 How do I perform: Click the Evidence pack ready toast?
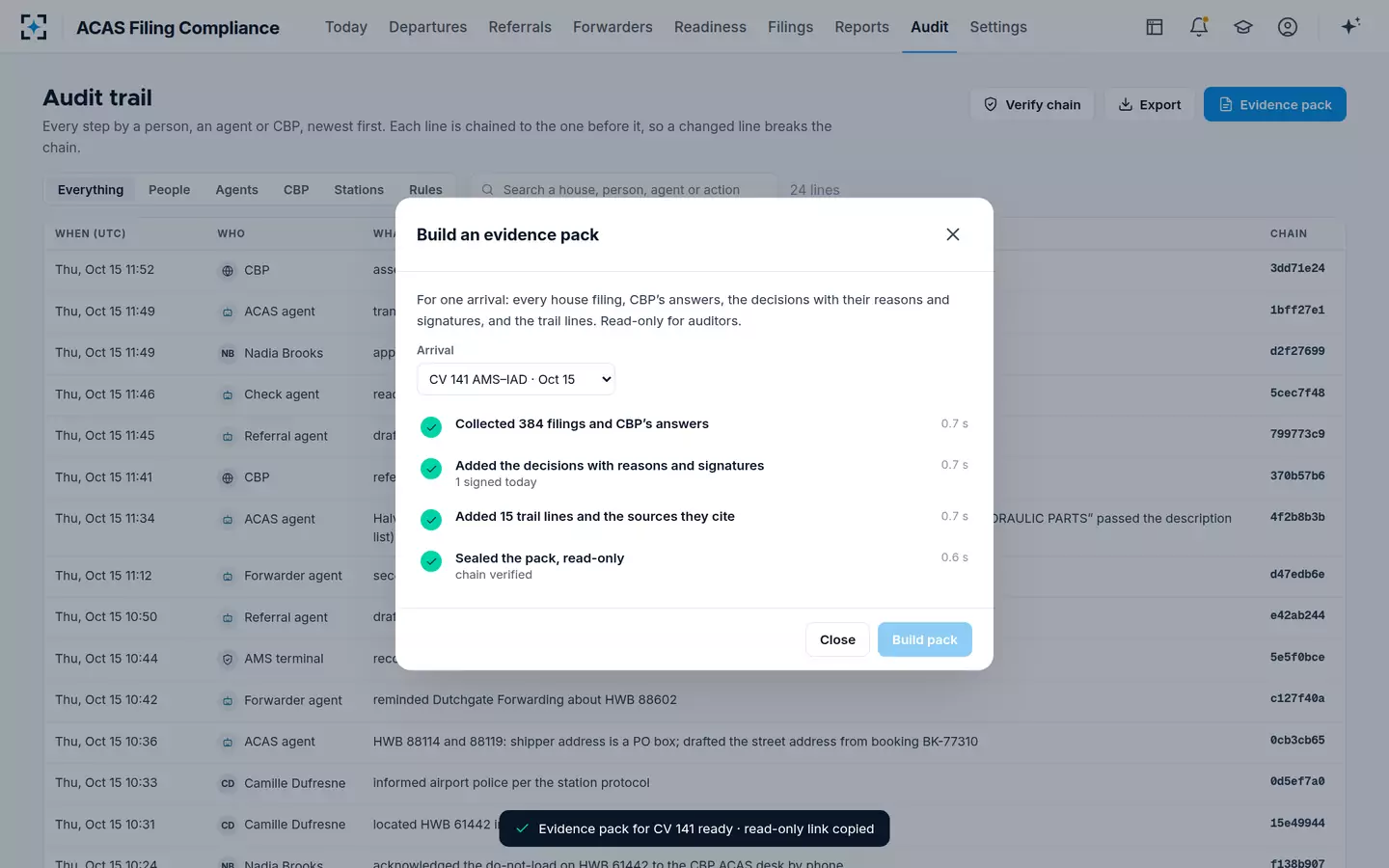(x=694, y=828)
